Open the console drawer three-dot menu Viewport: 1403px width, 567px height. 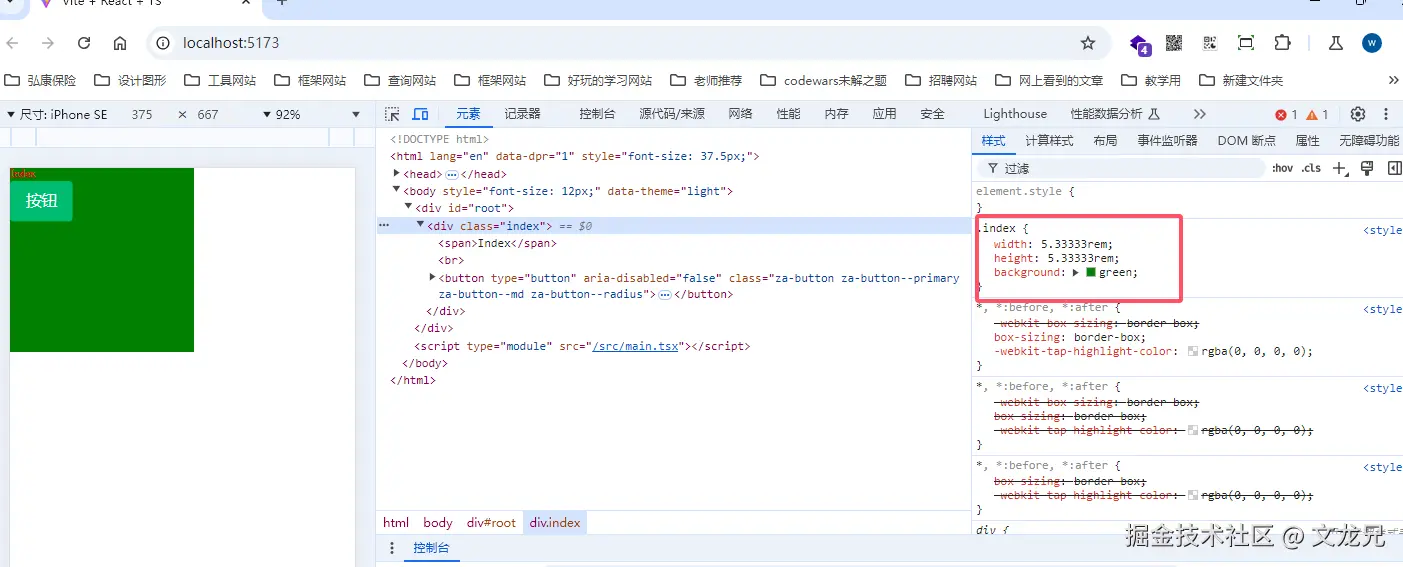(392, 548)
